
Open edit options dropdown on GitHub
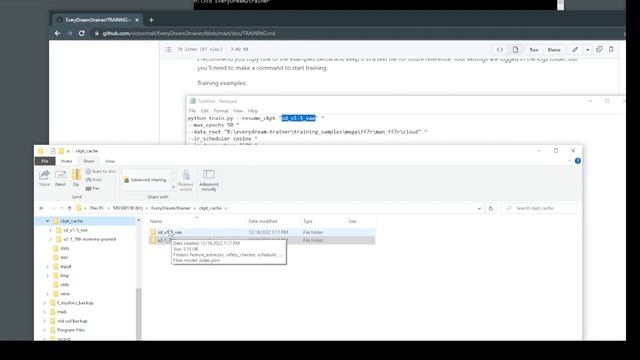click(587, 50)
